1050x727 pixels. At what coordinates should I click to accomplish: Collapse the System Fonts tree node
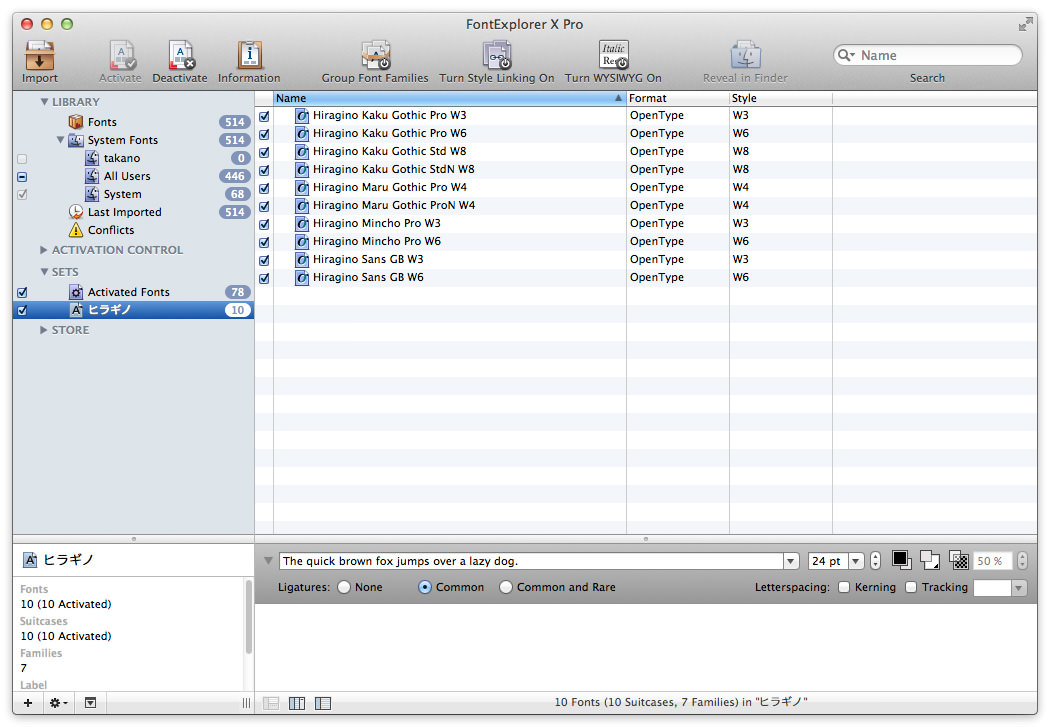click(60, 140)
